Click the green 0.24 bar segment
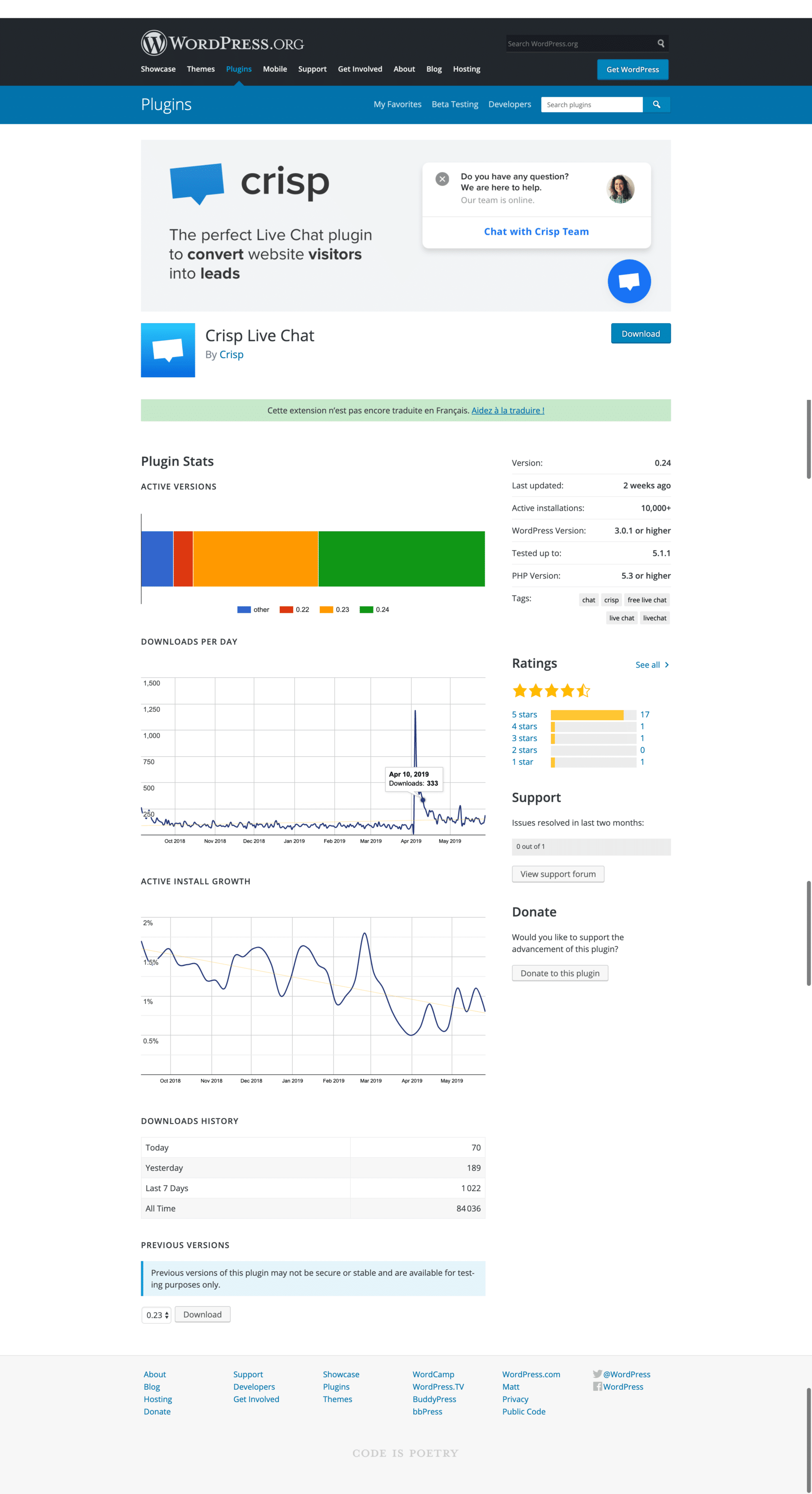 pos(401,559)
